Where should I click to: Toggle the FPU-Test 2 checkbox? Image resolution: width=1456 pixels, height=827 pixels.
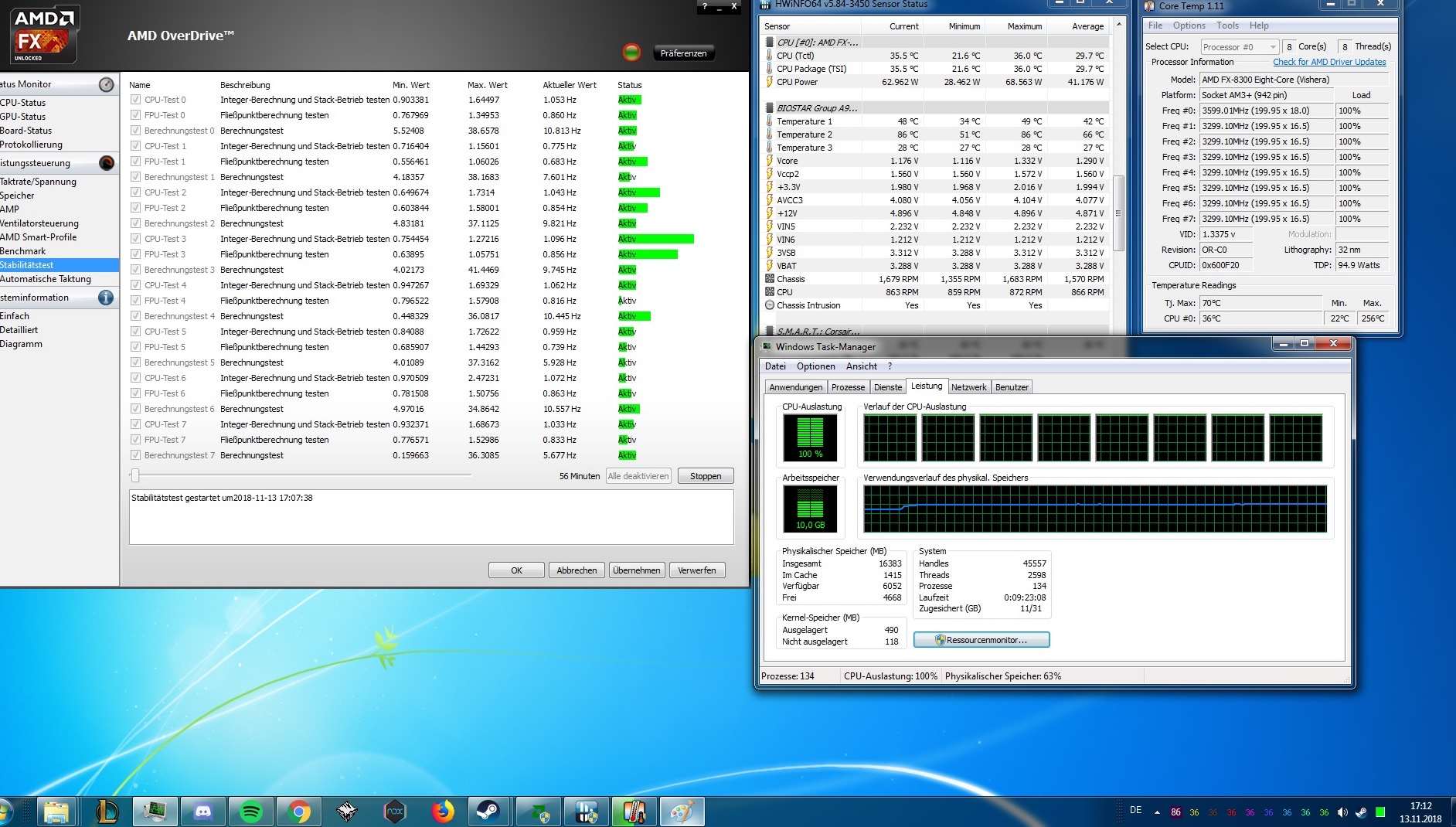135,208
